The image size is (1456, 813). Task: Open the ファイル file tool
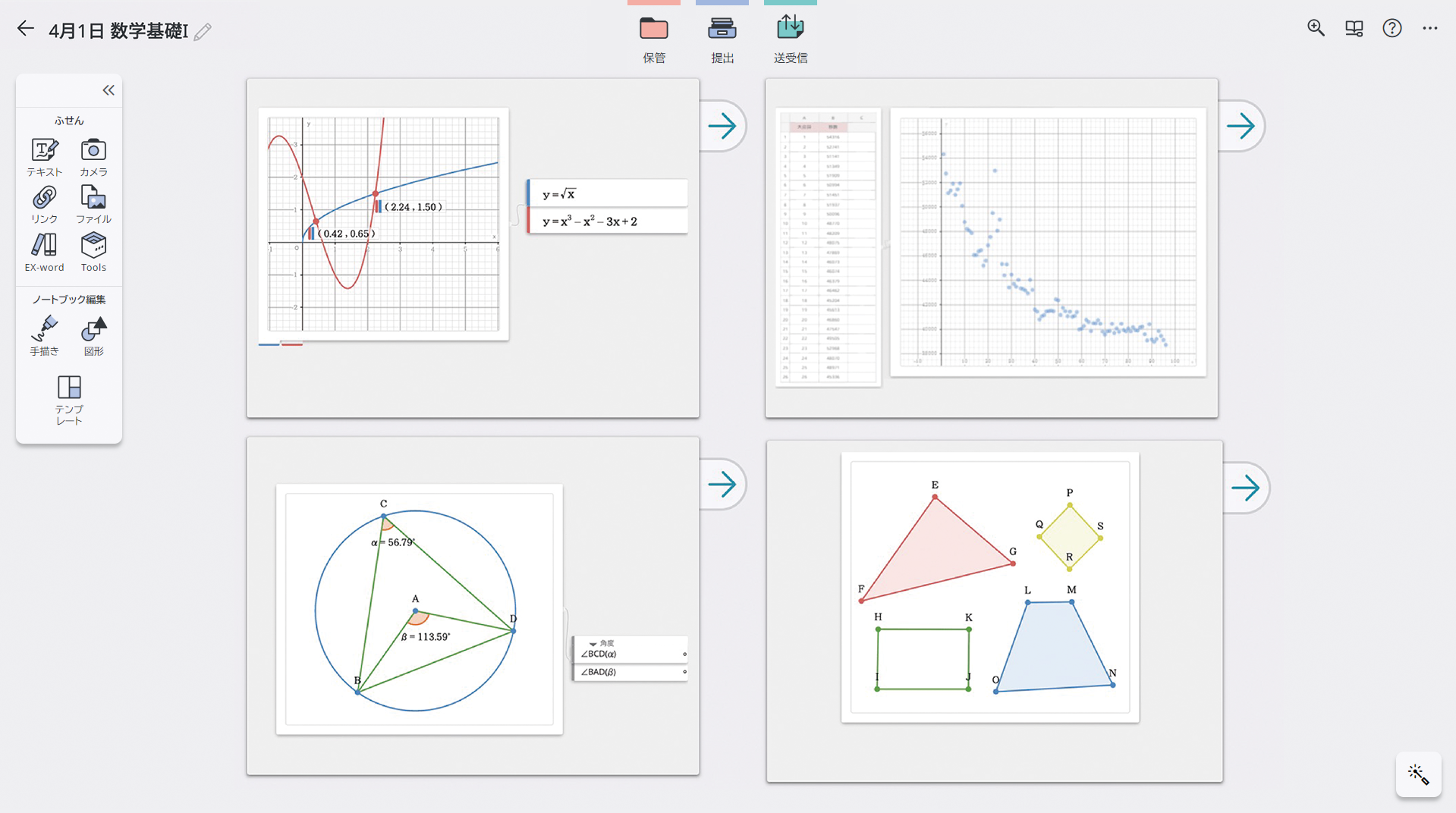93,205
